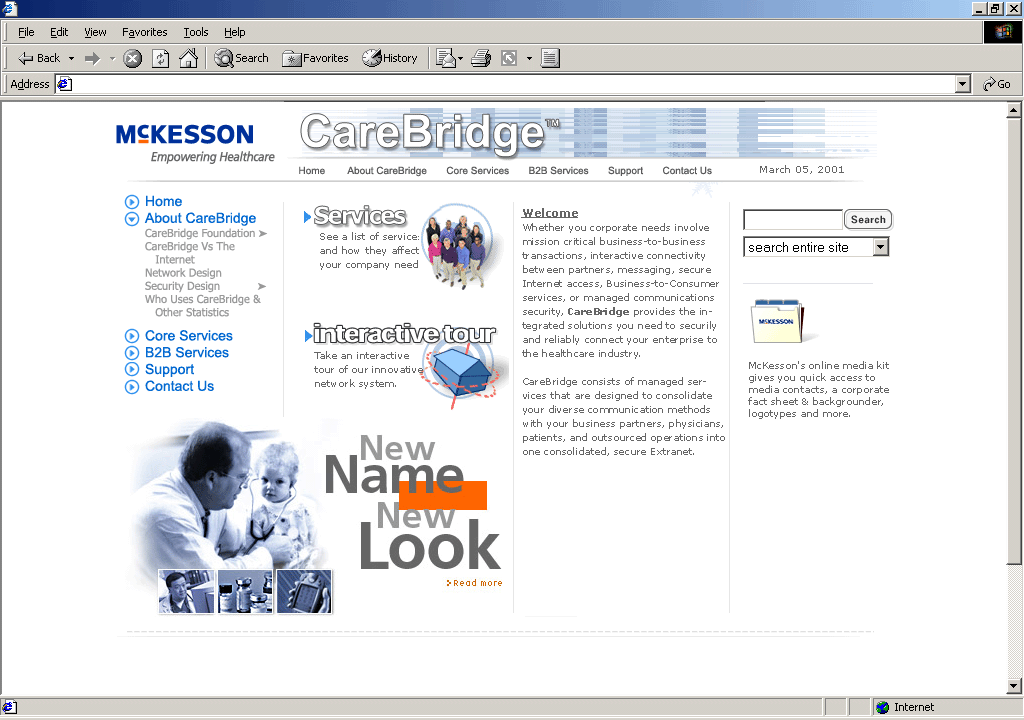The height and width of the screenshot is (720, 1024).
Task: Click the Contact Us sidebar bullet icon
Action: click(132, 387)
